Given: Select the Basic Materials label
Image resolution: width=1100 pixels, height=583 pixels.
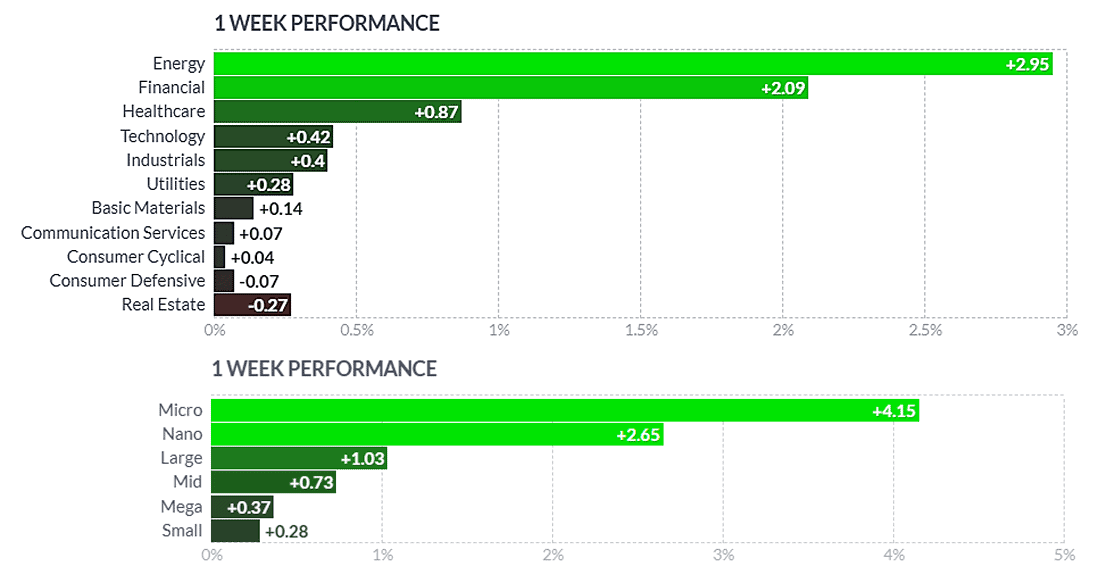Looking at the screenshot, I should [x=148, y=208].
